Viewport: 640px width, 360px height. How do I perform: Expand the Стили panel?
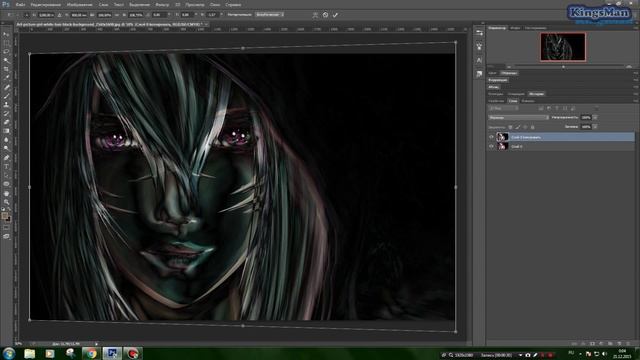(493, 87)
